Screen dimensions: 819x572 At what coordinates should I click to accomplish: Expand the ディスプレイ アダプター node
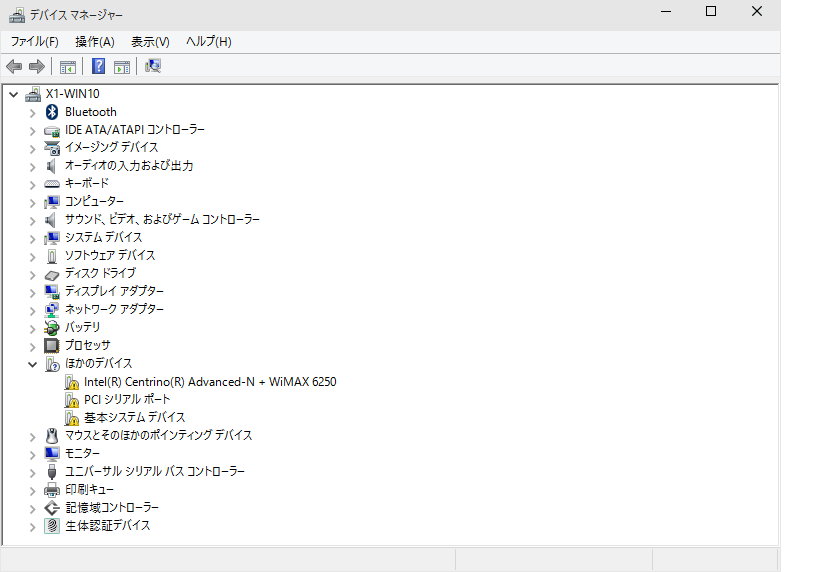(32, 293)
